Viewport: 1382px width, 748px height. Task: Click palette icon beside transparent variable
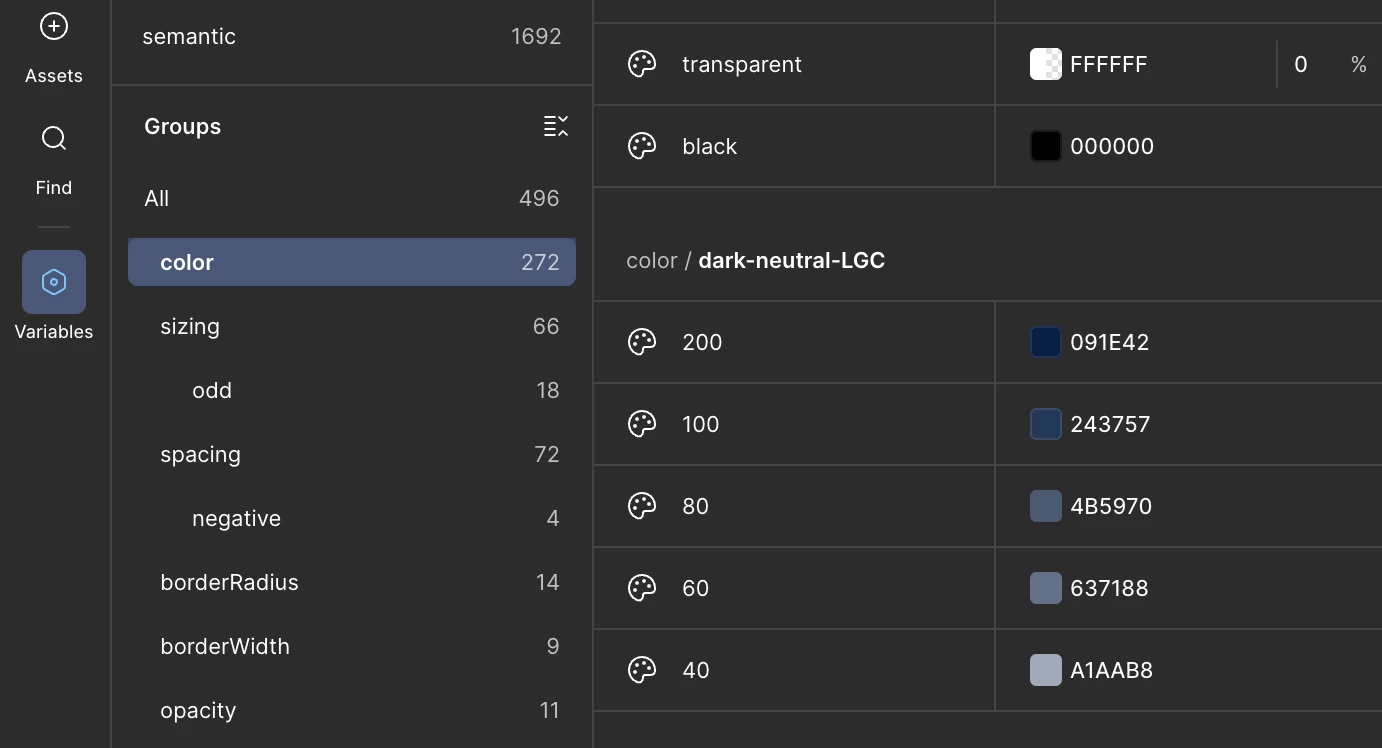coord(642,64)
